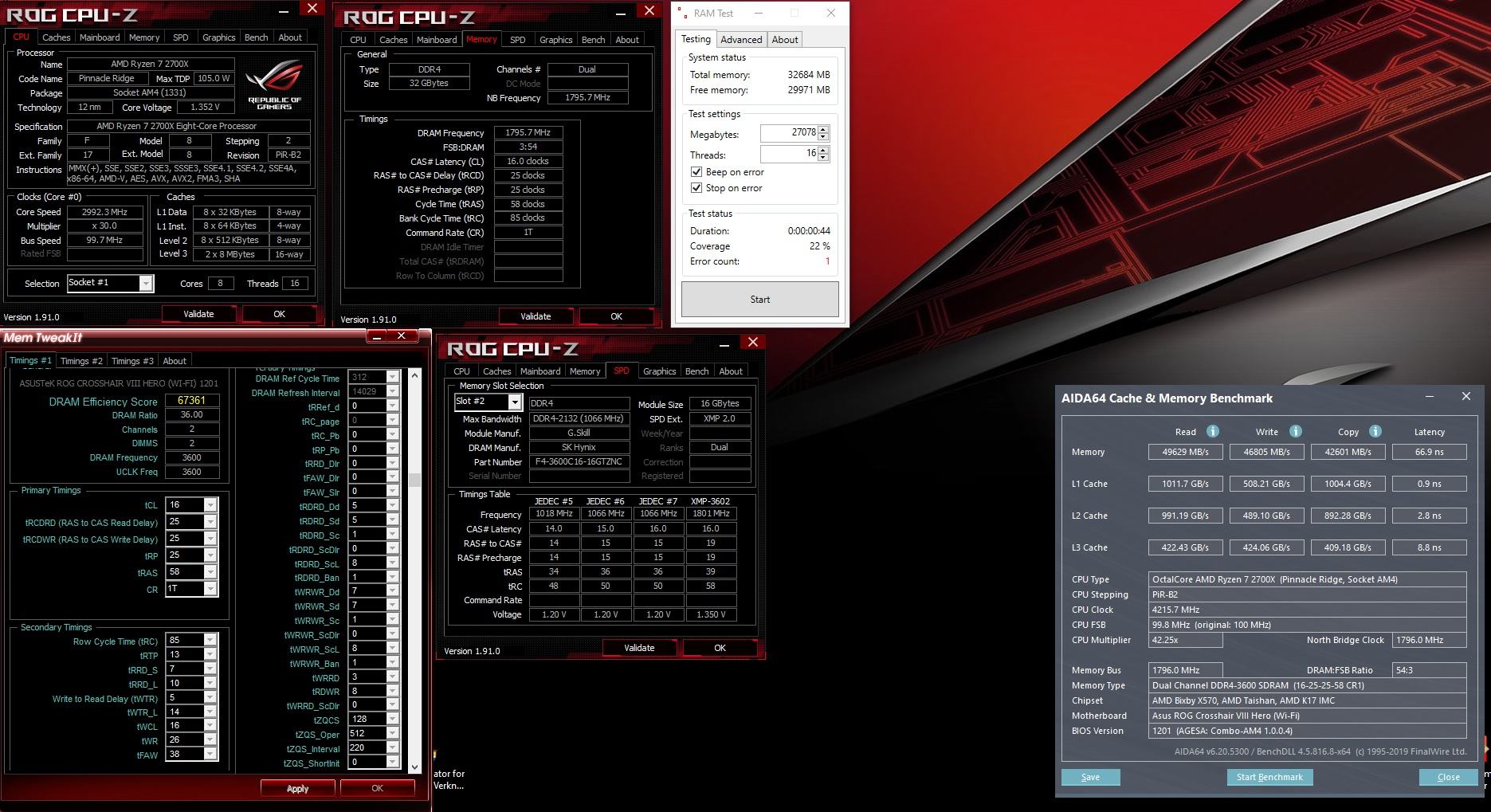The width and height of the screenshot is (1491, 812).
Task: Open About tab in RAM Test
Action: click(x=785, y=40)
